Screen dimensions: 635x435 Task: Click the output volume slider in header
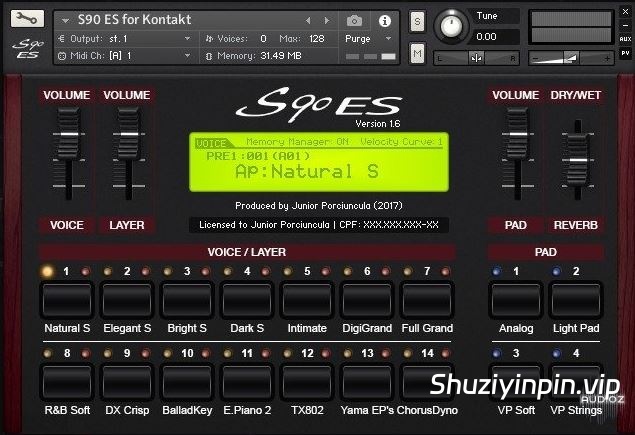tap(571, 59)
